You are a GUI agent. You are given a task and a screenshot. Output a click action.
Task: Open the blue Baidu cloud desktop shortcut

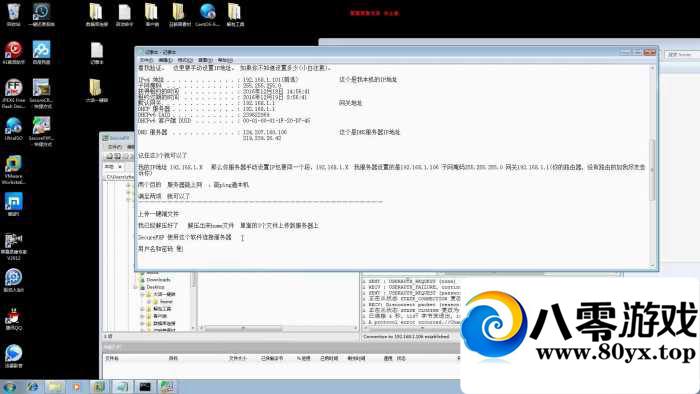click(x=41, y=52)
